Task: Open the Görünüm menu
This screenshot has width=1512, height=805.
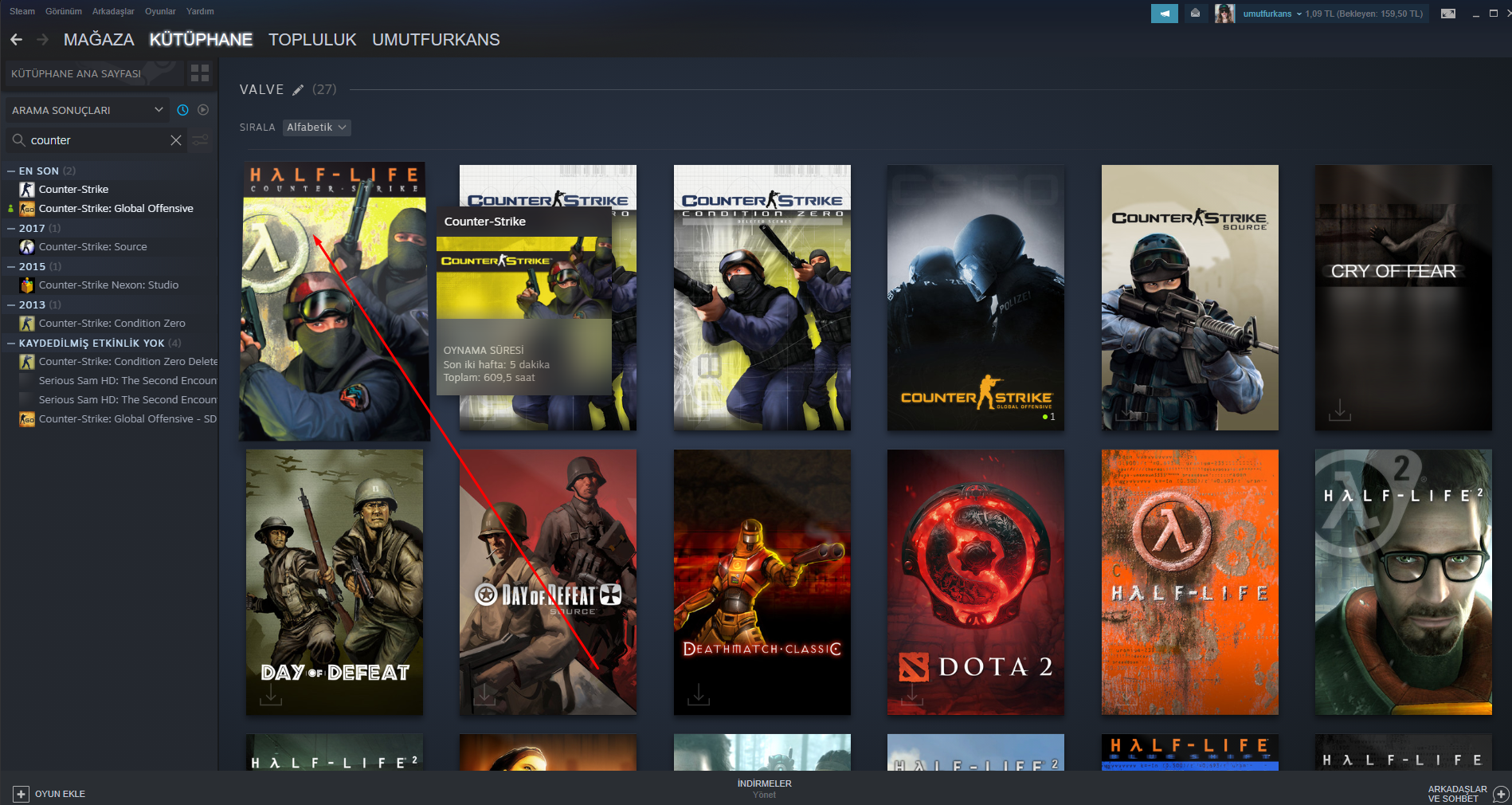Action: click(64, 11)
